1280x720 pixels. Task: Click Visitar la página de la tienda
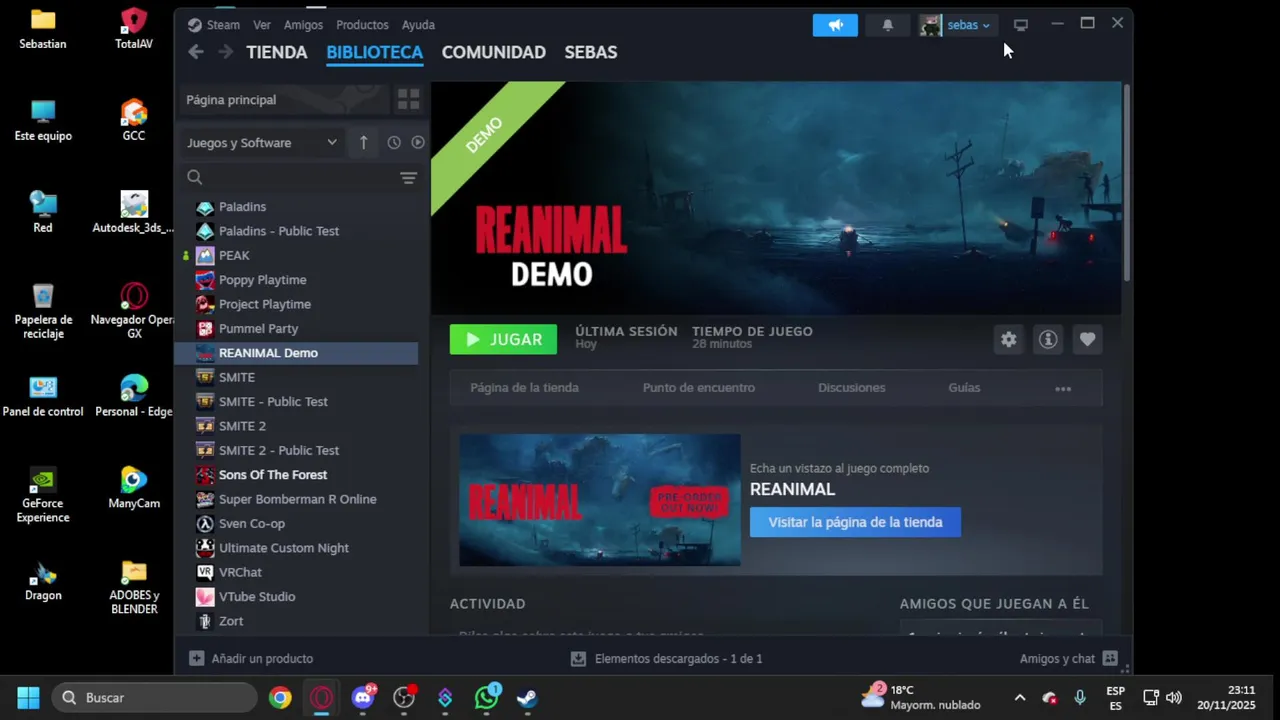coord(855,522)
